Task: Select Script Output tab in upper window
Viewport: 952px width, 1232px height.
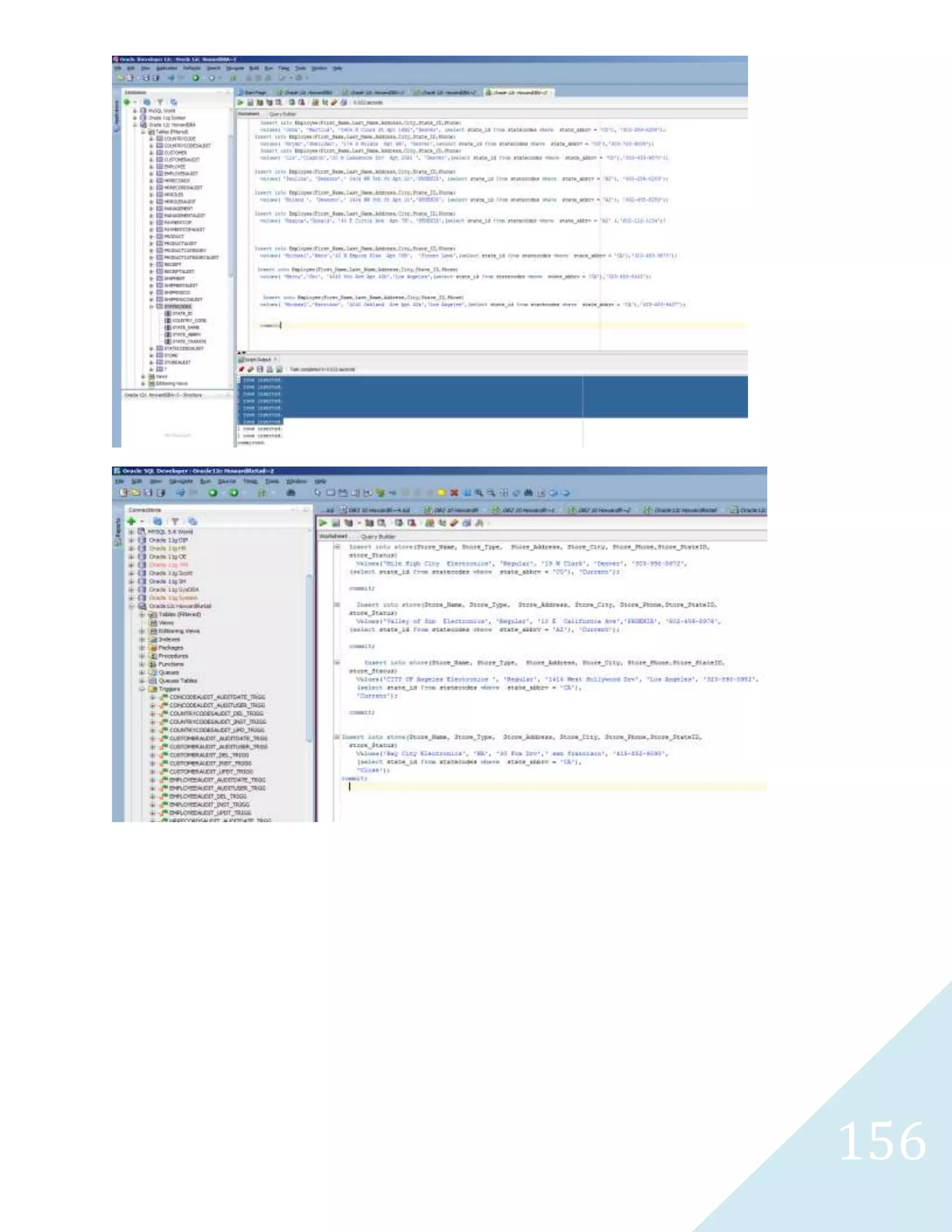Action: (258, 359)
